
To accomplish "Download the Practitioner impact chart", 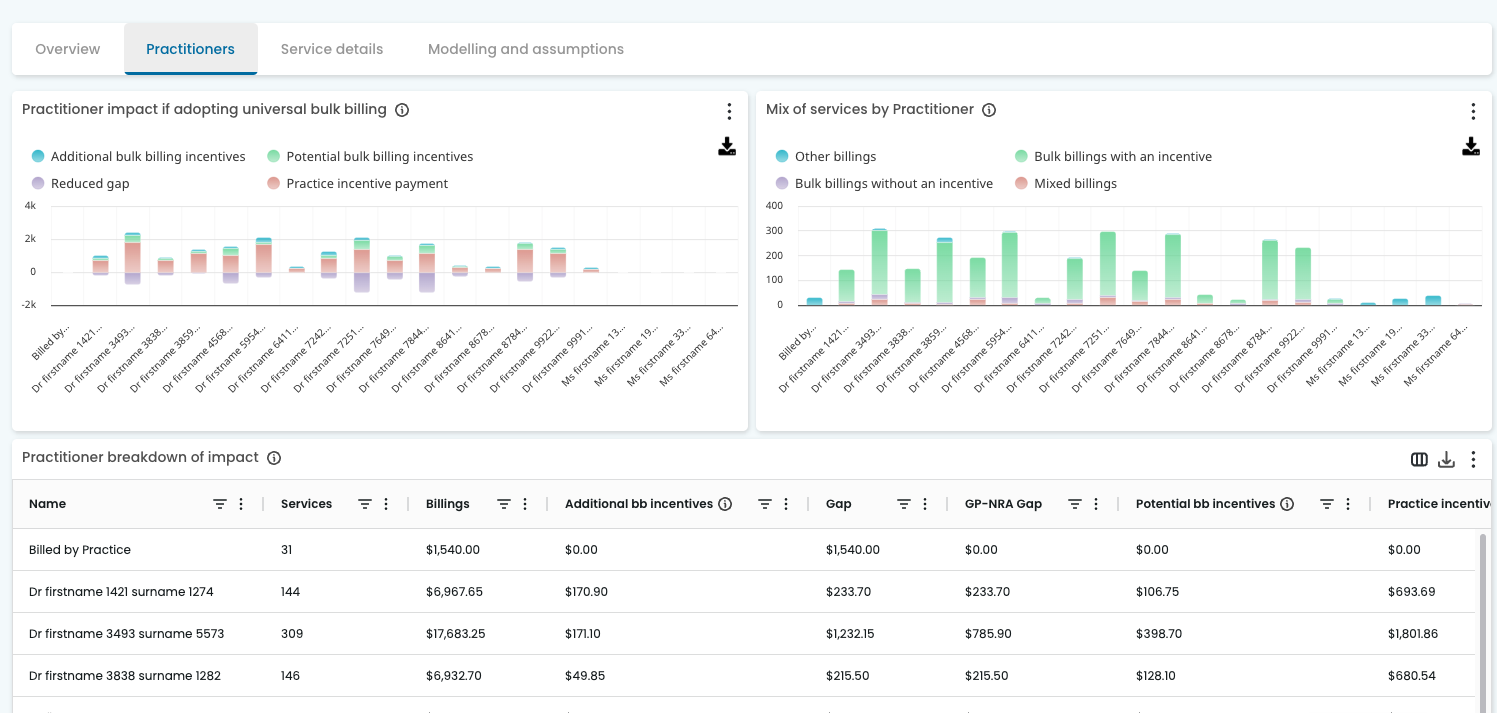I will (x=727, y=146).
